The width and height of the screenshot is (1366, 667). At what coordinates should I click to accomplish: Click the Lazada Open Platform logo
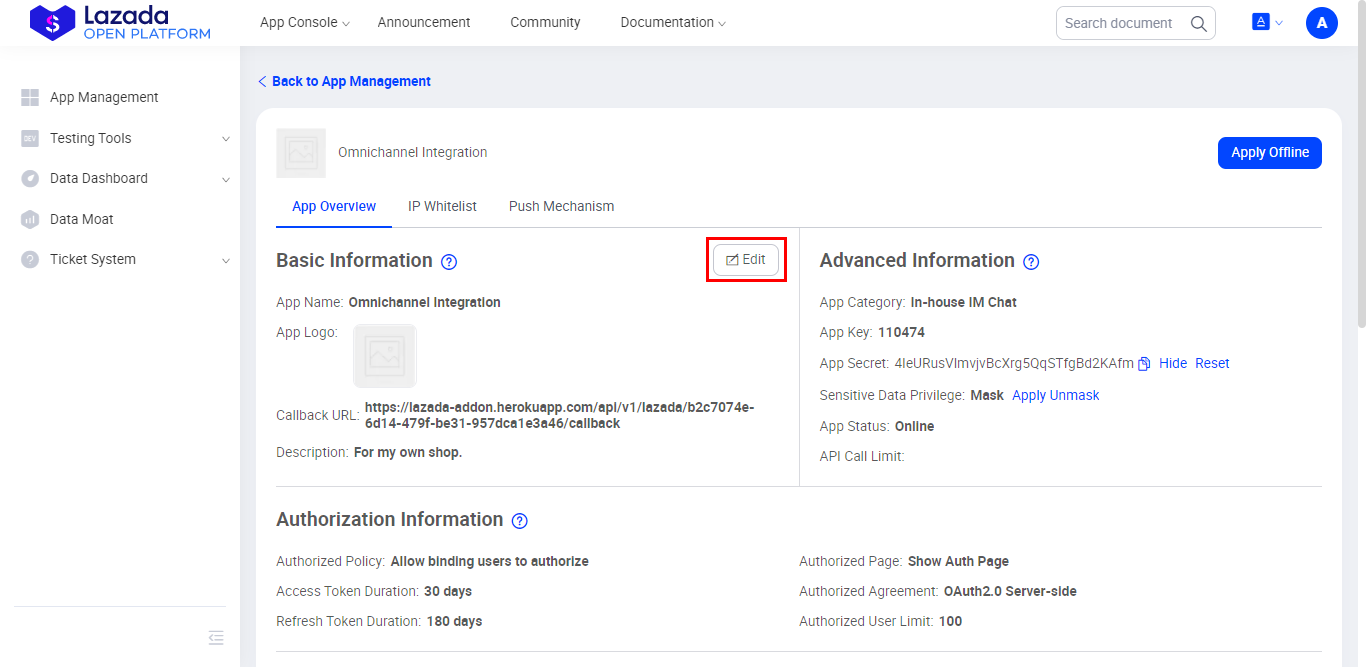tap(120, 22)
